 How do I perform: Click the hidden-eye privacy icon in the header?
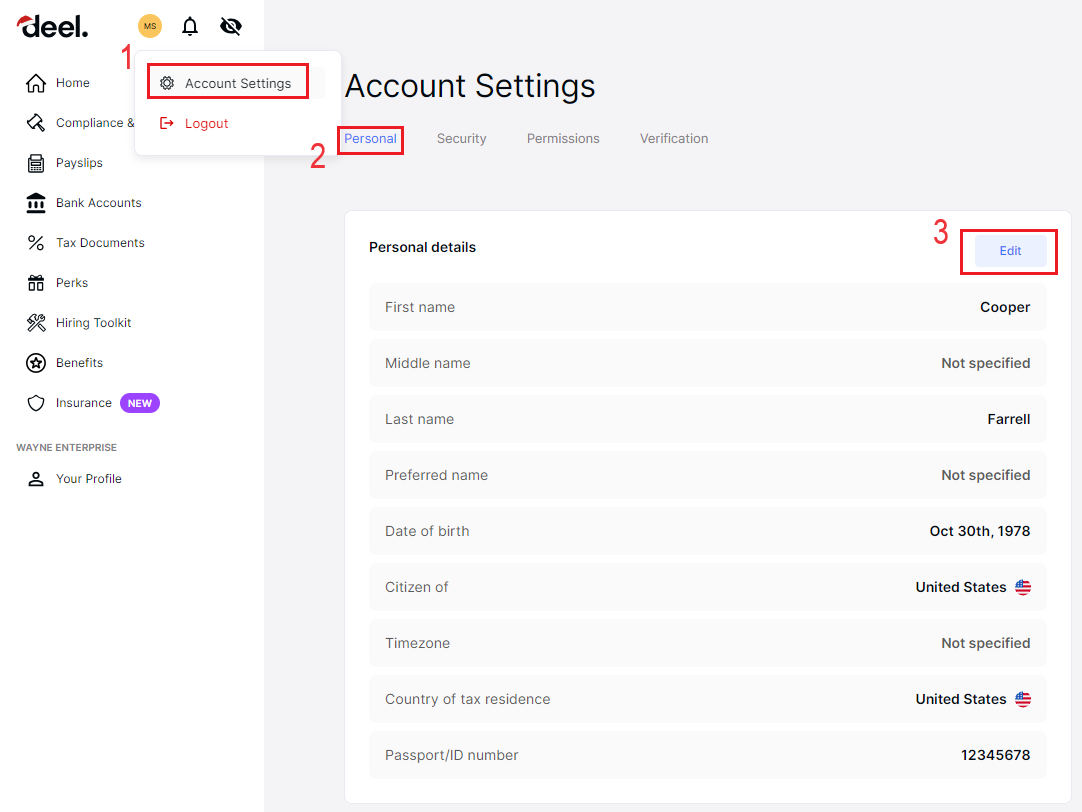pyautogui.click(x=231, y=26)
